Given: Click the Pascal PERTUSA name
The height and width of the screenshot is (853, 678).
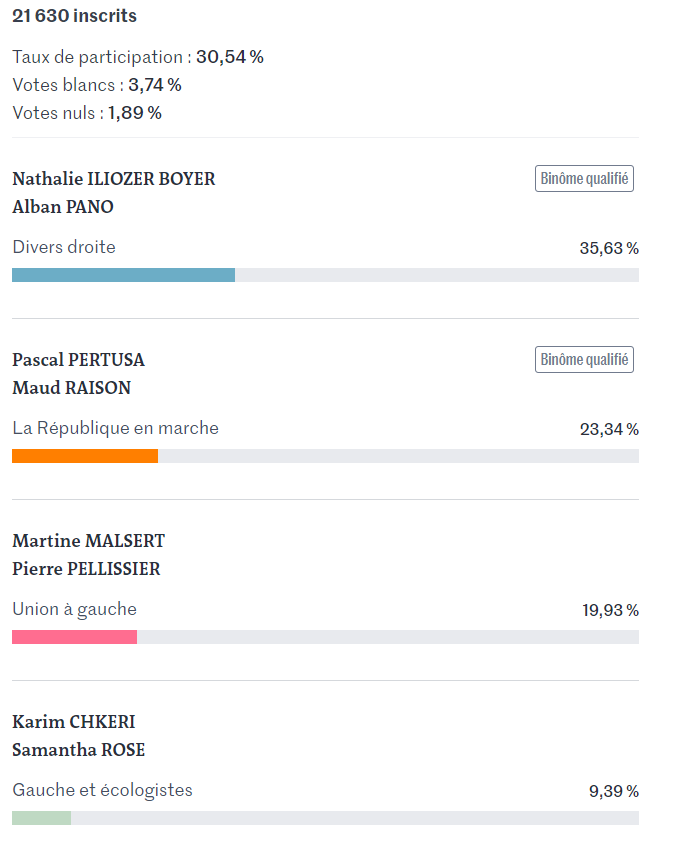Looking at the screenshot, I should point(78,360).
